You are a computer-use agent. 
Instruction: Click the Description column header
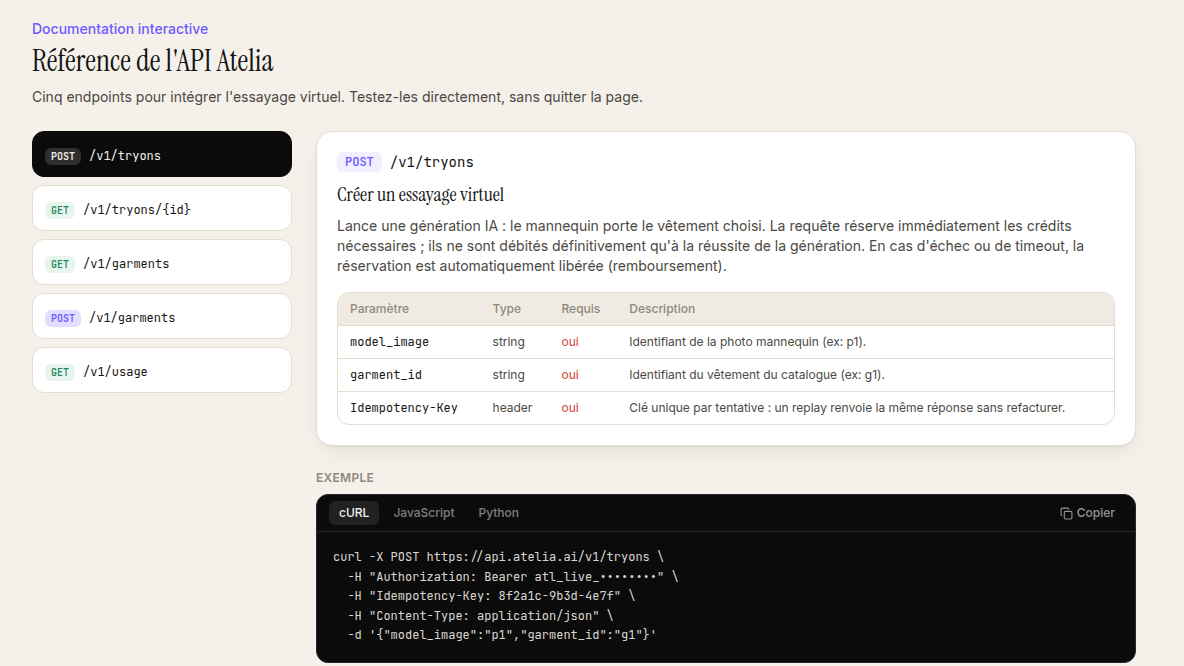661,309
